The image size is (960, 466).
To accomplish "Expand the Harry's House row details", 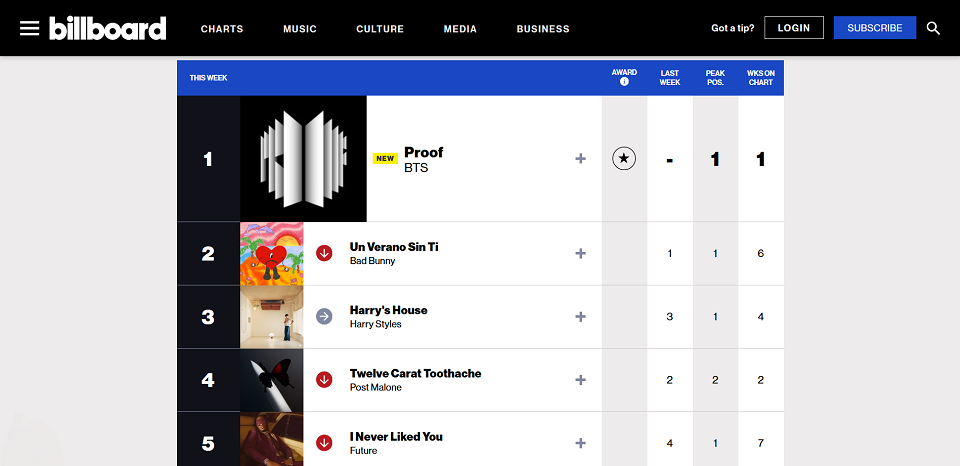I will click(580, 316).
